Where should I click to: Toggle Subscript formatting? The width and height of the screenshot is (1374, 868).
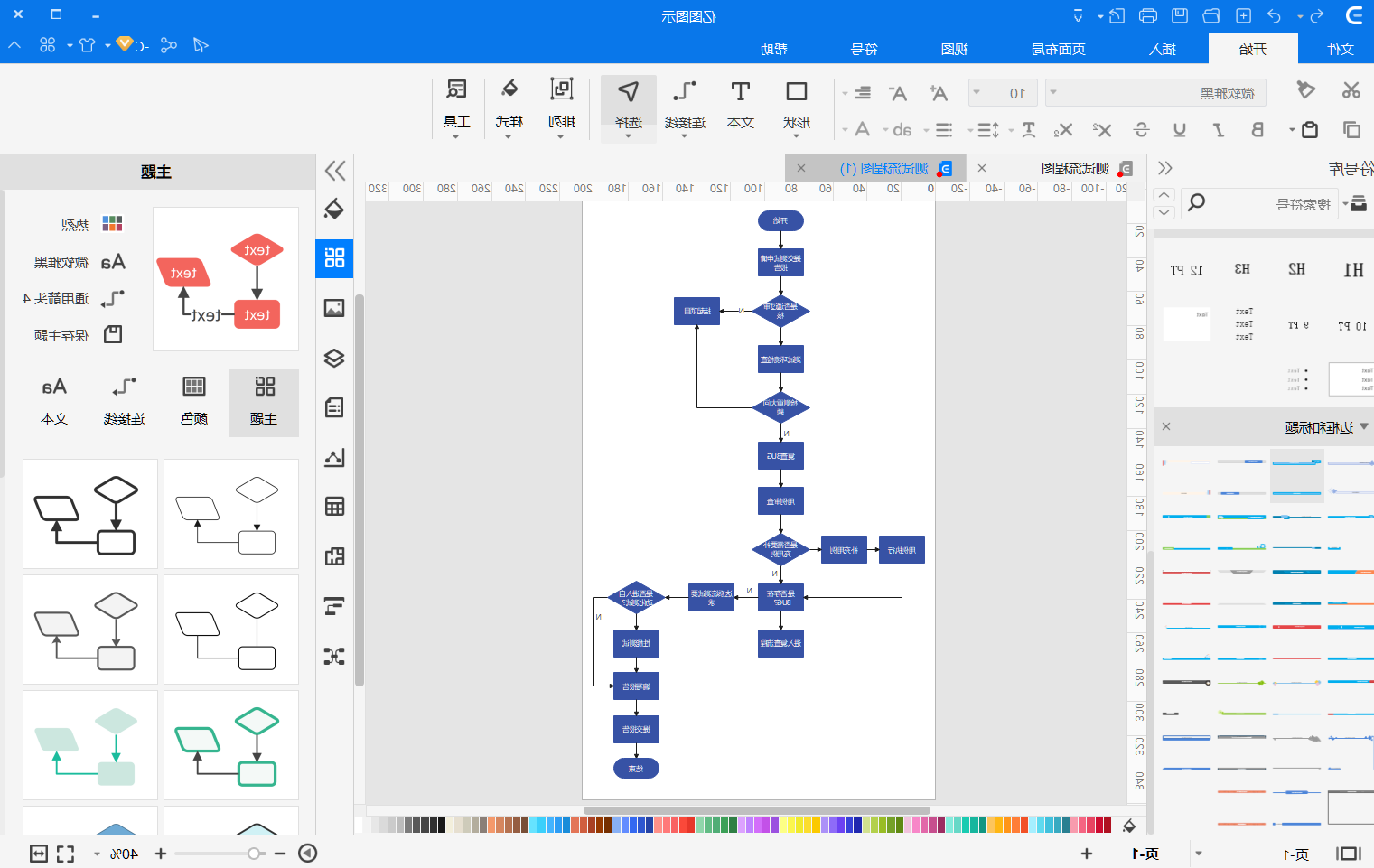click(1063, 130)
